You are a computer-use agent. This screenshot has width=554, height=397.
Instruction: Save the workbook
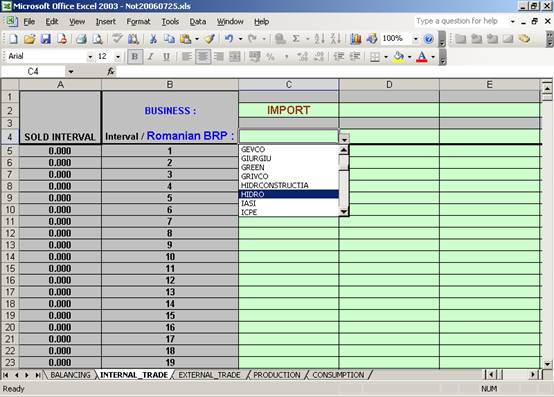[x=46, y=39]
